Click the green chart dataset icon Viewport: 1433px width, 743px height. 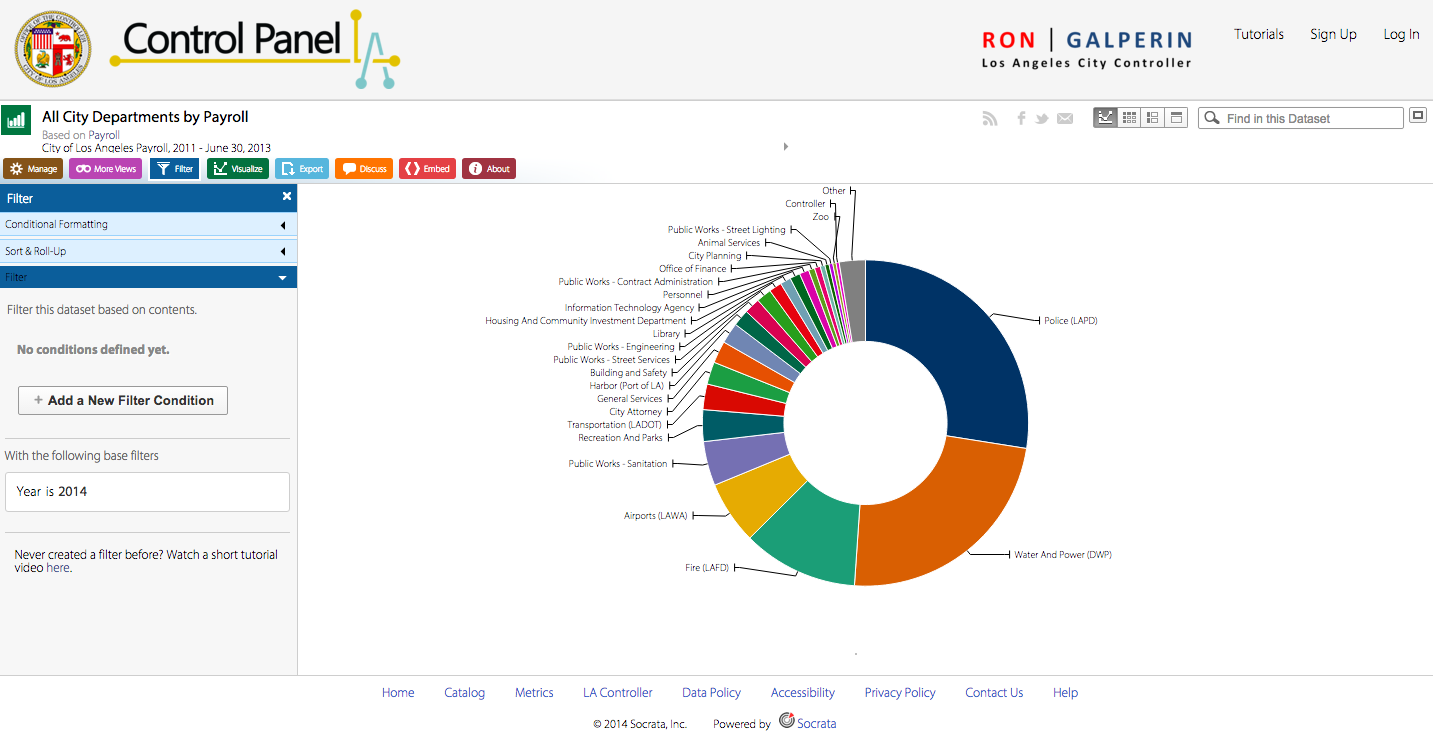click(x=15, y=120)
